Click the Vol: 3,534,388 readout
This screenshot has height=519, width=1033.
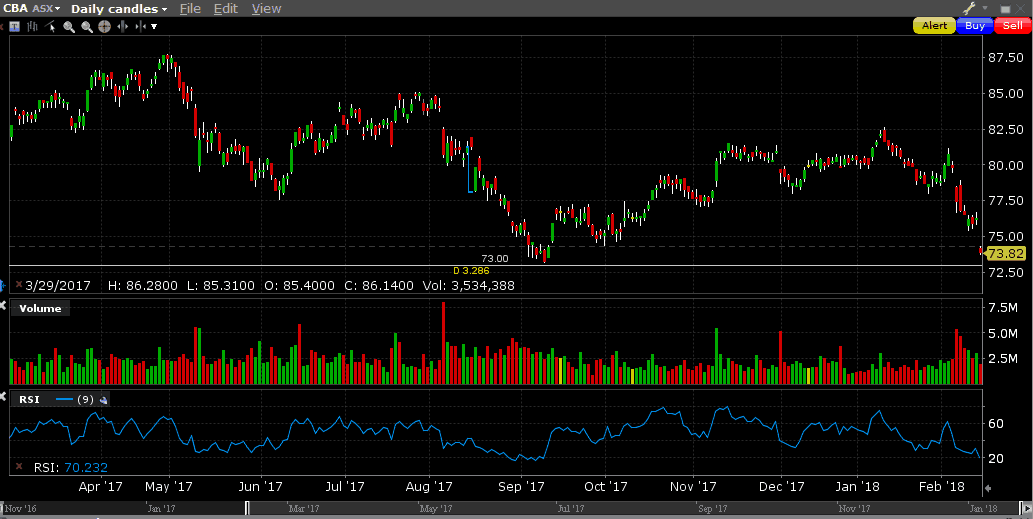point(469,285)
